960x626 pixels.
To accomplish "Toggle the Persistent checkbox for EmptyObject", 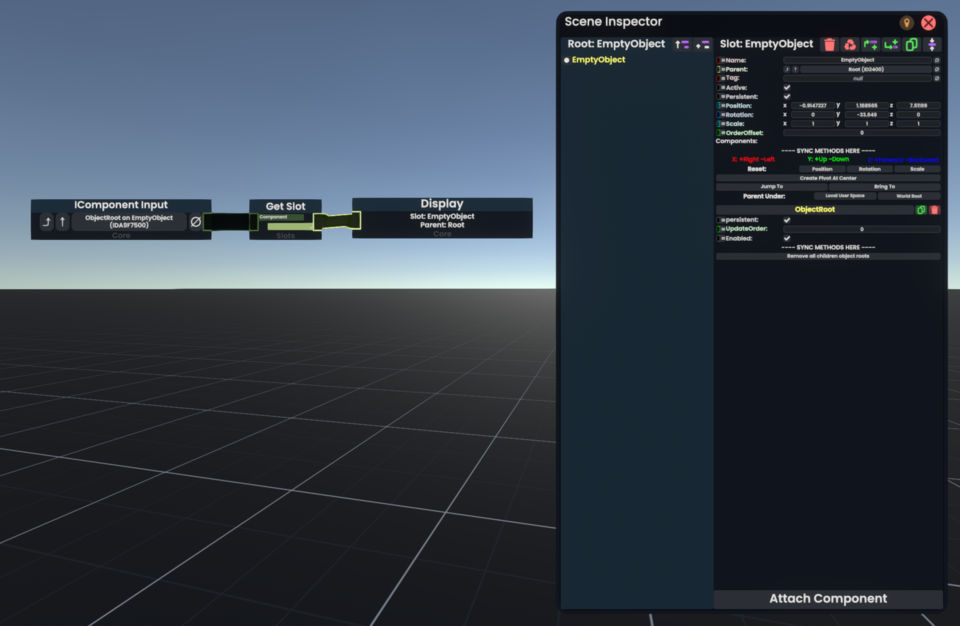I will [x=786, y=96].
